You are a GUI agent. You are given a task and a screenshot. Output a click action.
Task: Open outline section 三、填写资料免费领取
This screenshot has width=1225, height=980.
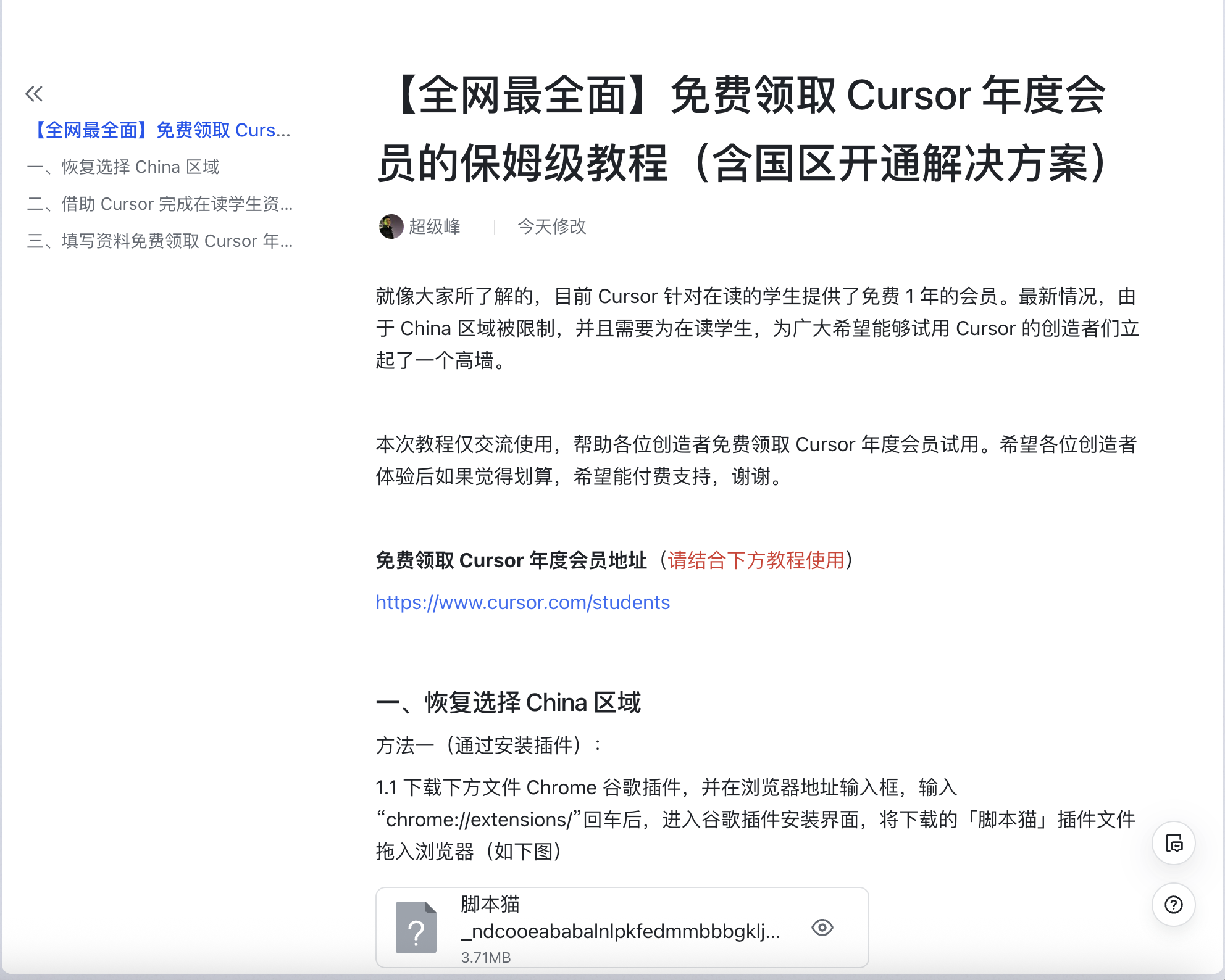pyautogui.click(x=160, y=241)
